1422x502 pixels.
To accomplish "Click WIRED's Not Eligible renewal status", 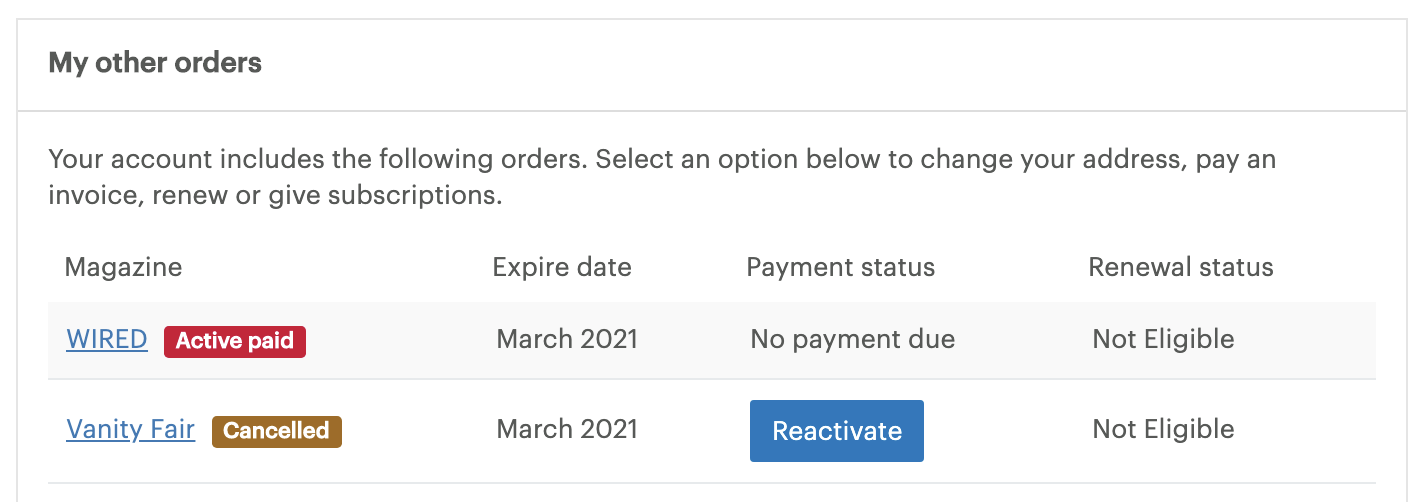I will point(1163,340).
